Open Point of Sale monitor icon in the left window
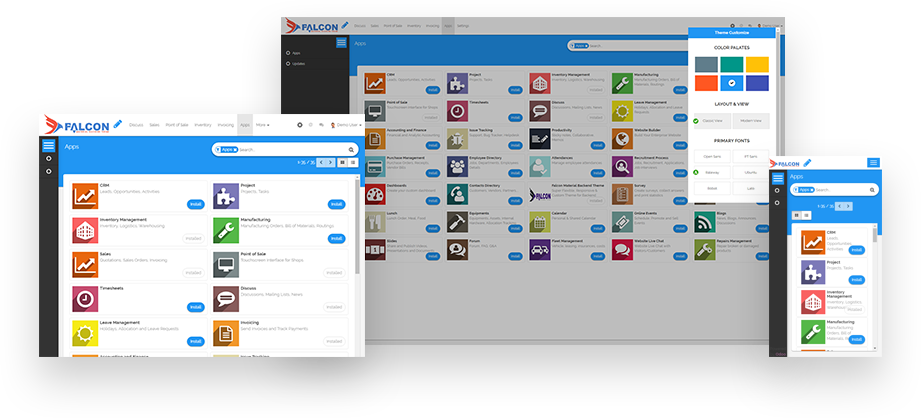Viewport: 921px width, 418px height. pyautogui.click(x=226, y=265)
